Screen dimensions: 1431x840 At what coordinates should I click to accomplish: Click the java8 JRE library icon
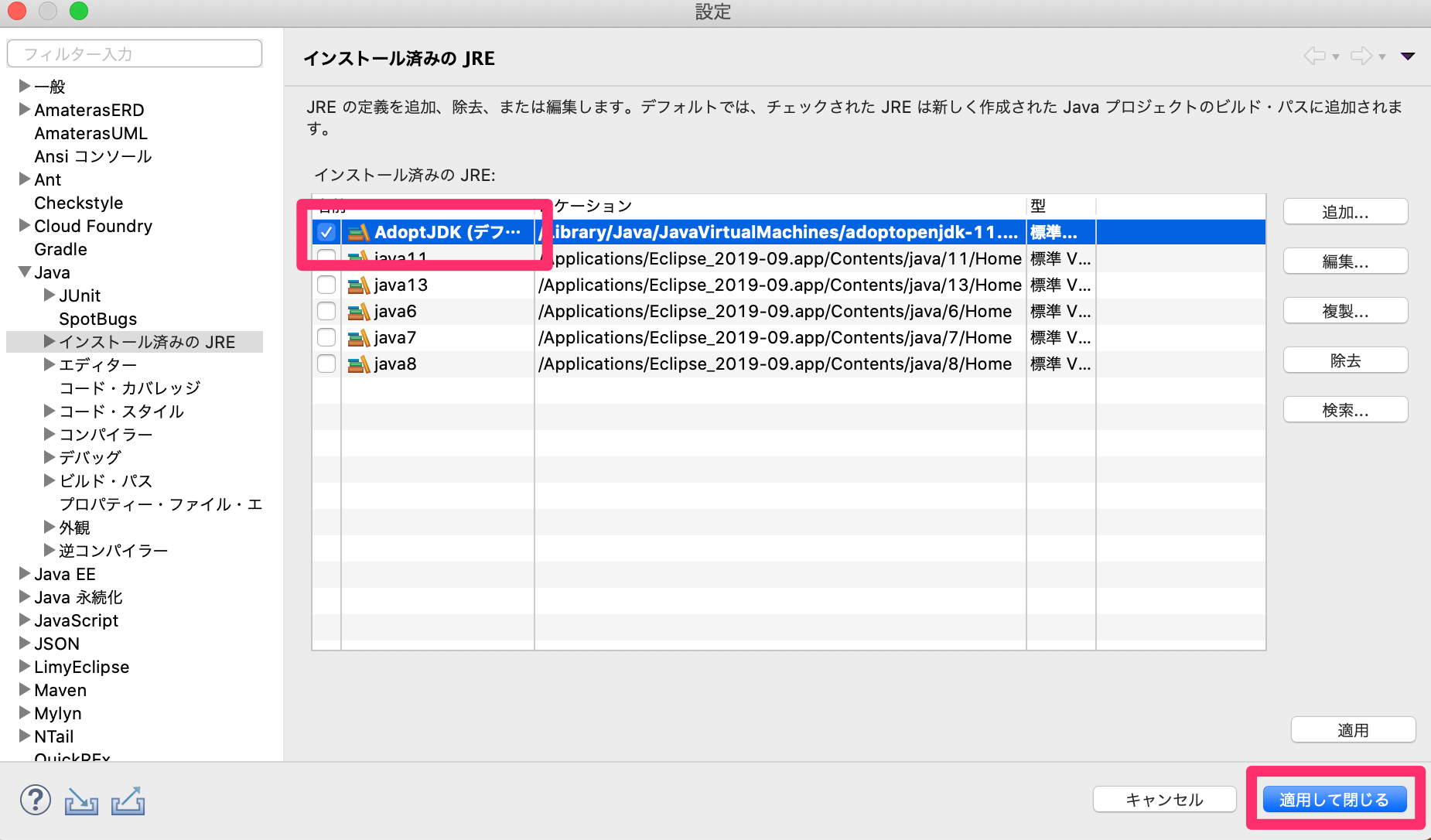(x=358, y=364)
